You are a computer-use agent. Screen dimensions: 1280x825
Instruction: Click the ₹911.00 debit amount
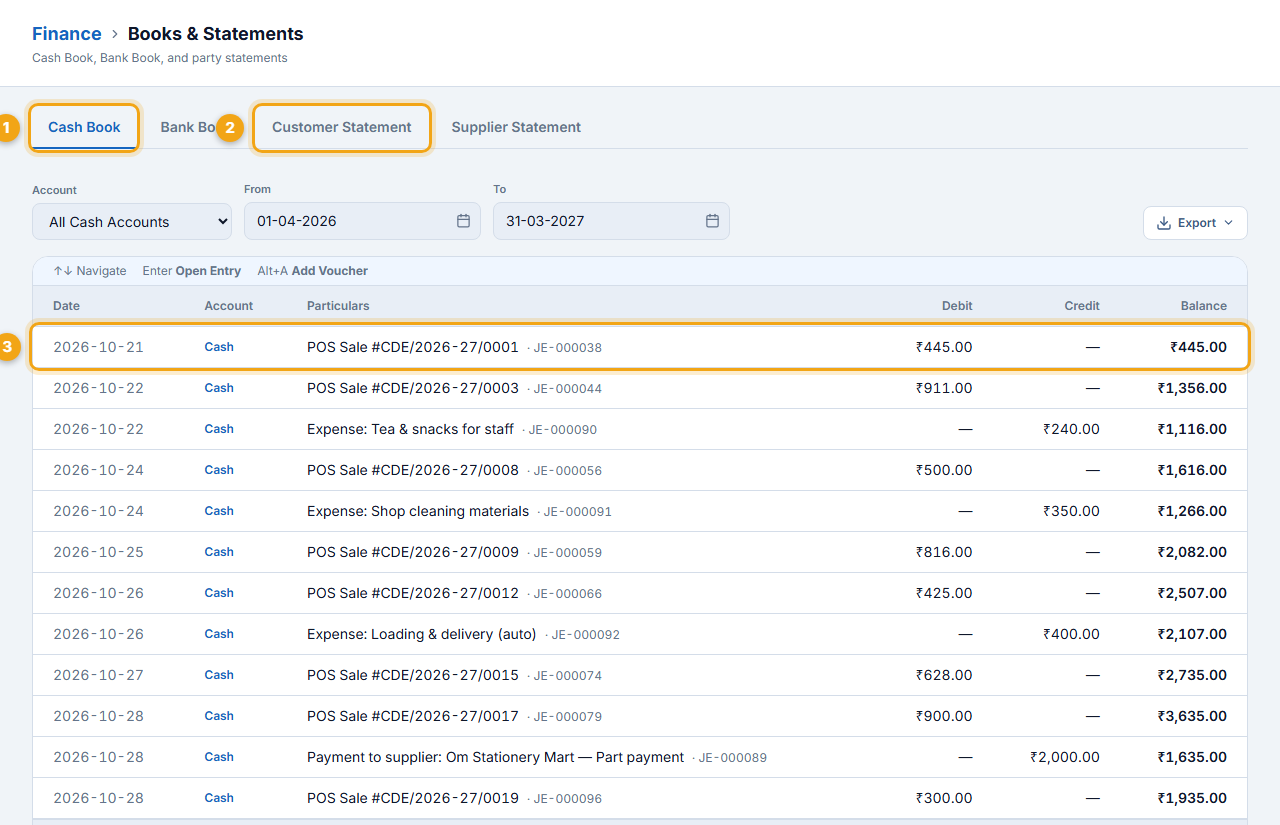(x=944, y=388)
